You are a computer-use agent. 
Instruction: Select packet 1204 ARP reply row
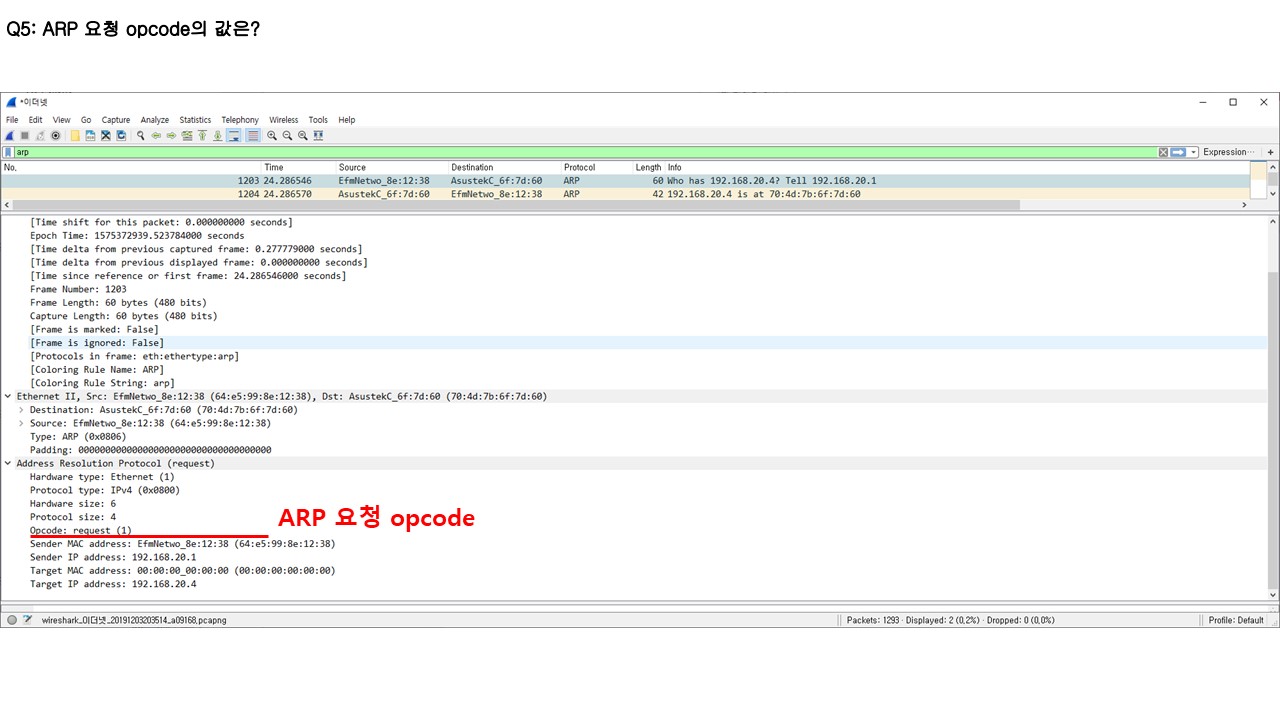pos(625,194)
